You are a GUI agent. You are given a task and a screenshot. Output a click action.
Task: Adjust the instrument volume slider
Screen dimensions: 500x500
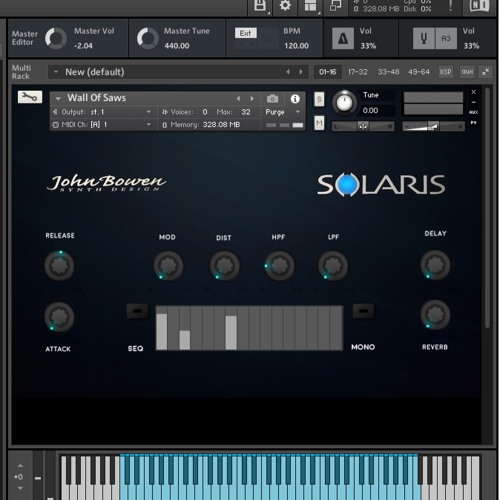pyautogui.click(x=433, y=126)
